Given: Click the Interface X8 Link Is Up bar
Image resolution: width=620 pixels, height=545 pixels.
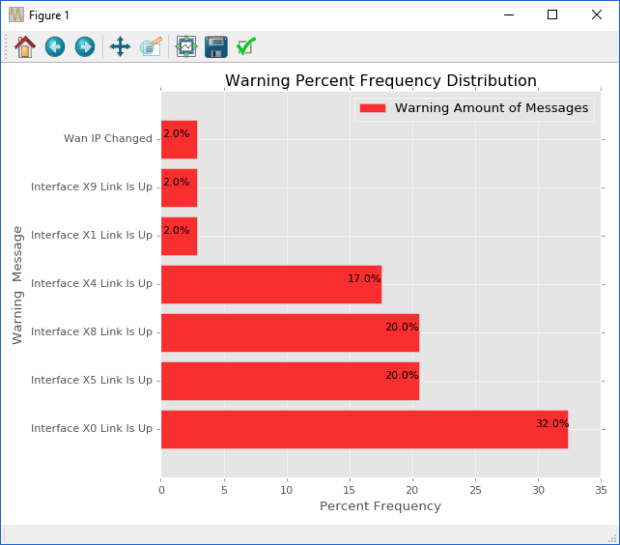Looking at the screenshot, I should (290, 332).
